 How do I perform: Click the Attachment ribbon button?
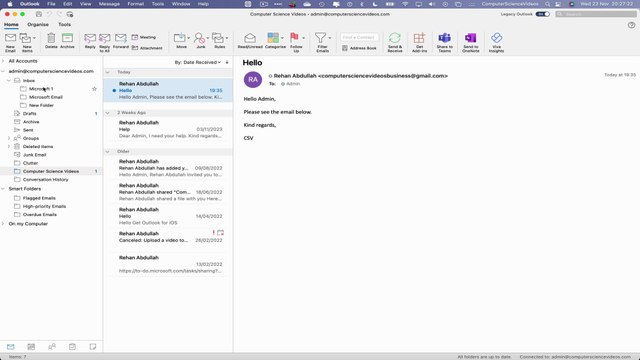147,48
